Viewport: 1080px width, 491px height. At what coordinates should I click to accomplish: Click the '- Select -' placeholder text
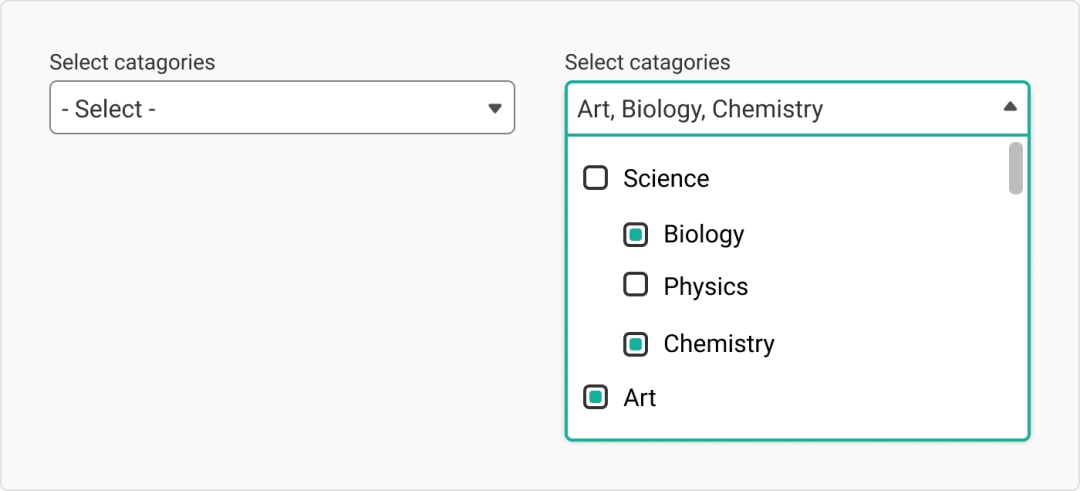tap(108, 109)
